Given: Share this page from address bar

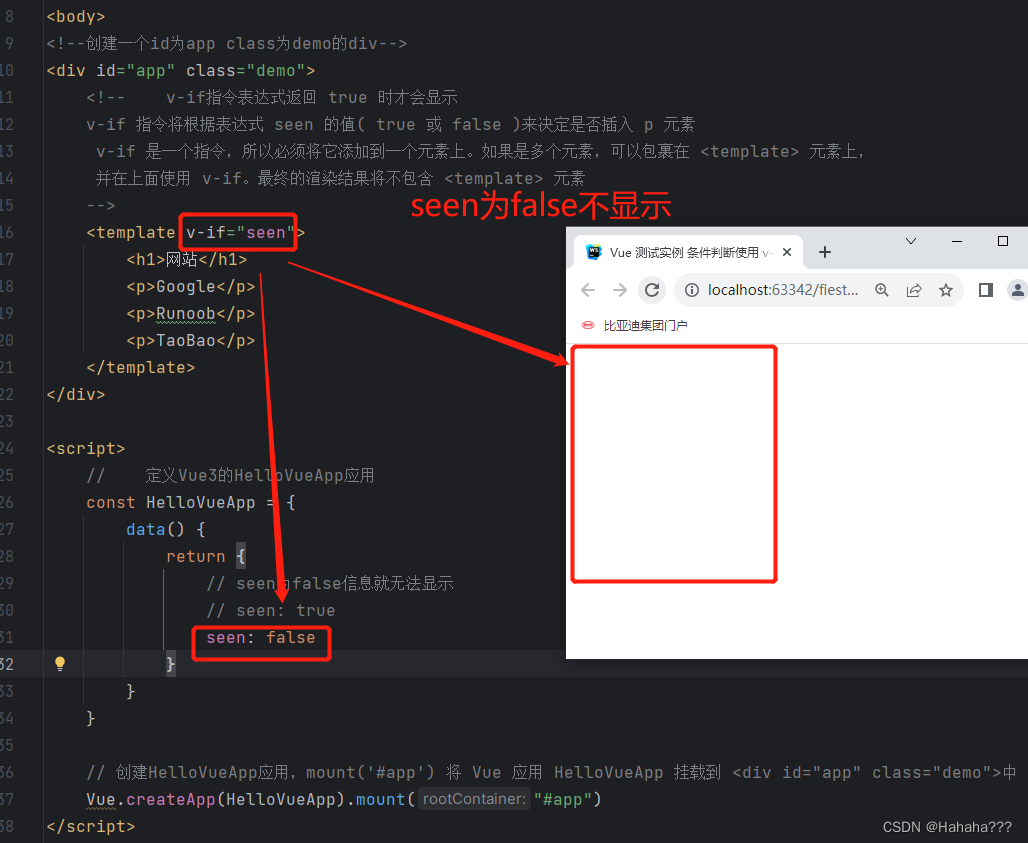Looking at the screenshot, I should coord(914,290).
